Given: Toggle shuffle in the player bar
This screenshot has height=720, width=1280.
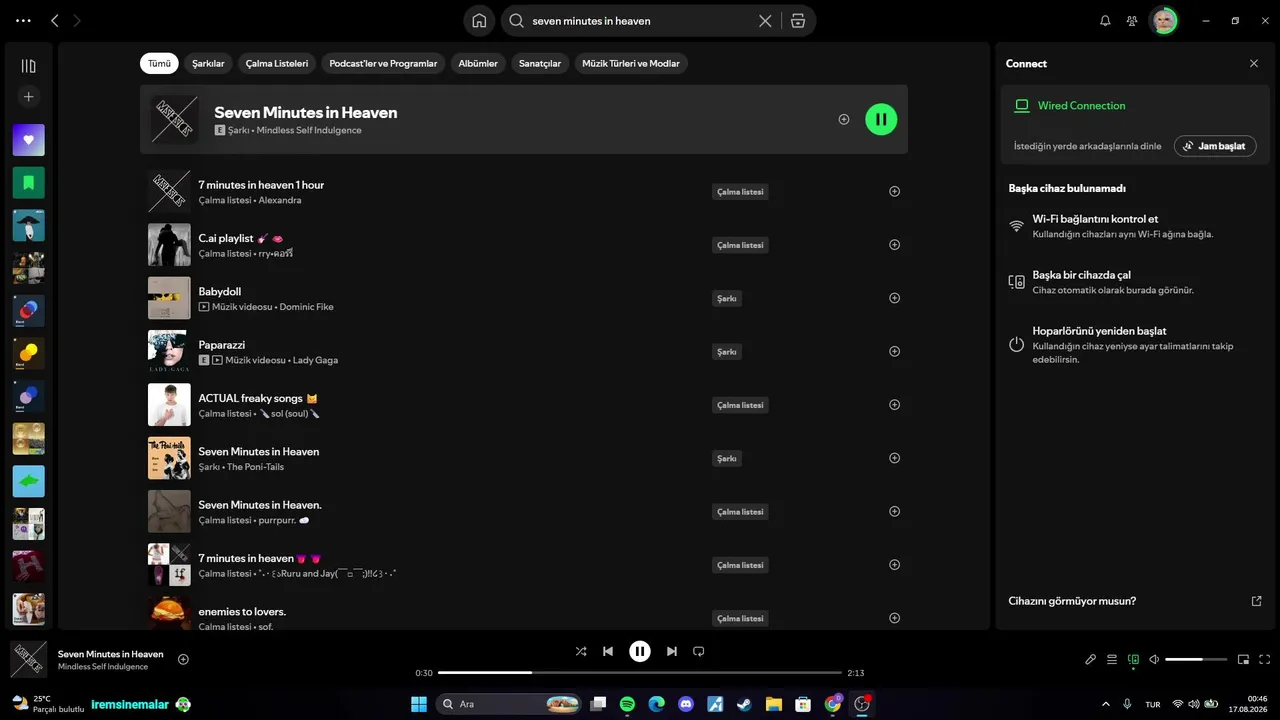Looking at the screenshot, I should 581,651.
